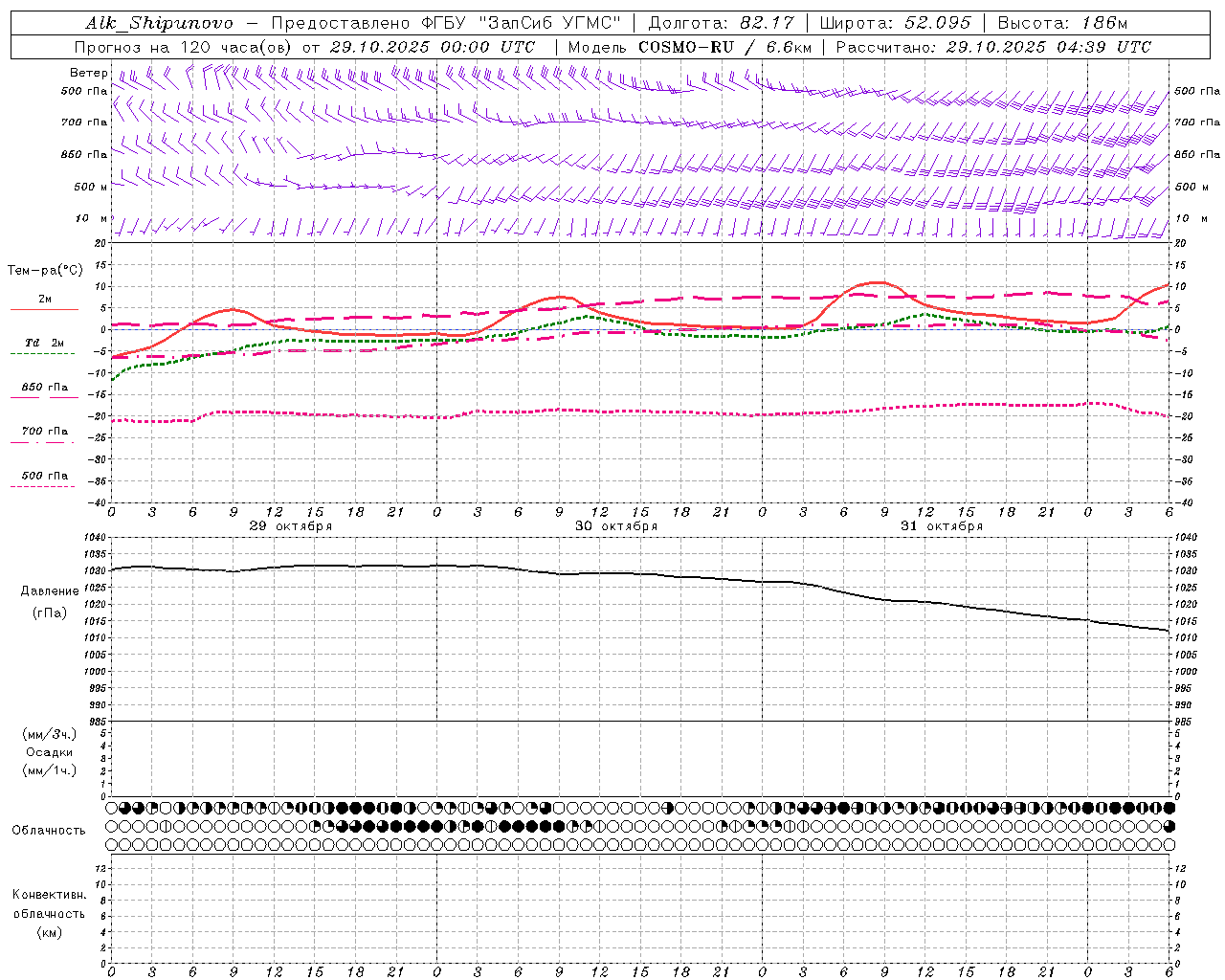Click the (мм/3ч.) precipitation unit label
Screen dimensions: 1225x980
(x=50, y=734)
